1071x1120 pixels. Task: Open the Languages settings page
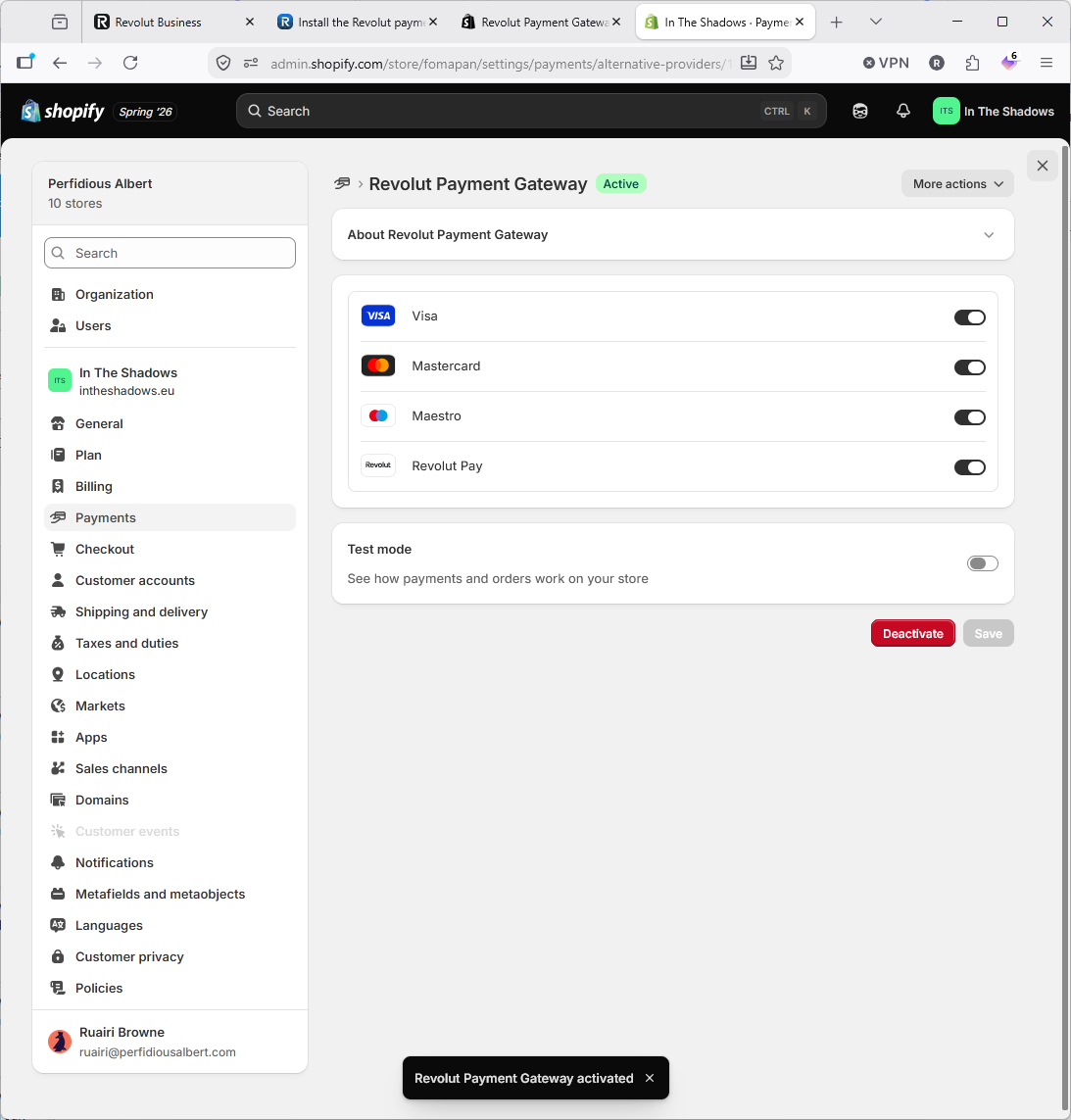pos(170,926)
